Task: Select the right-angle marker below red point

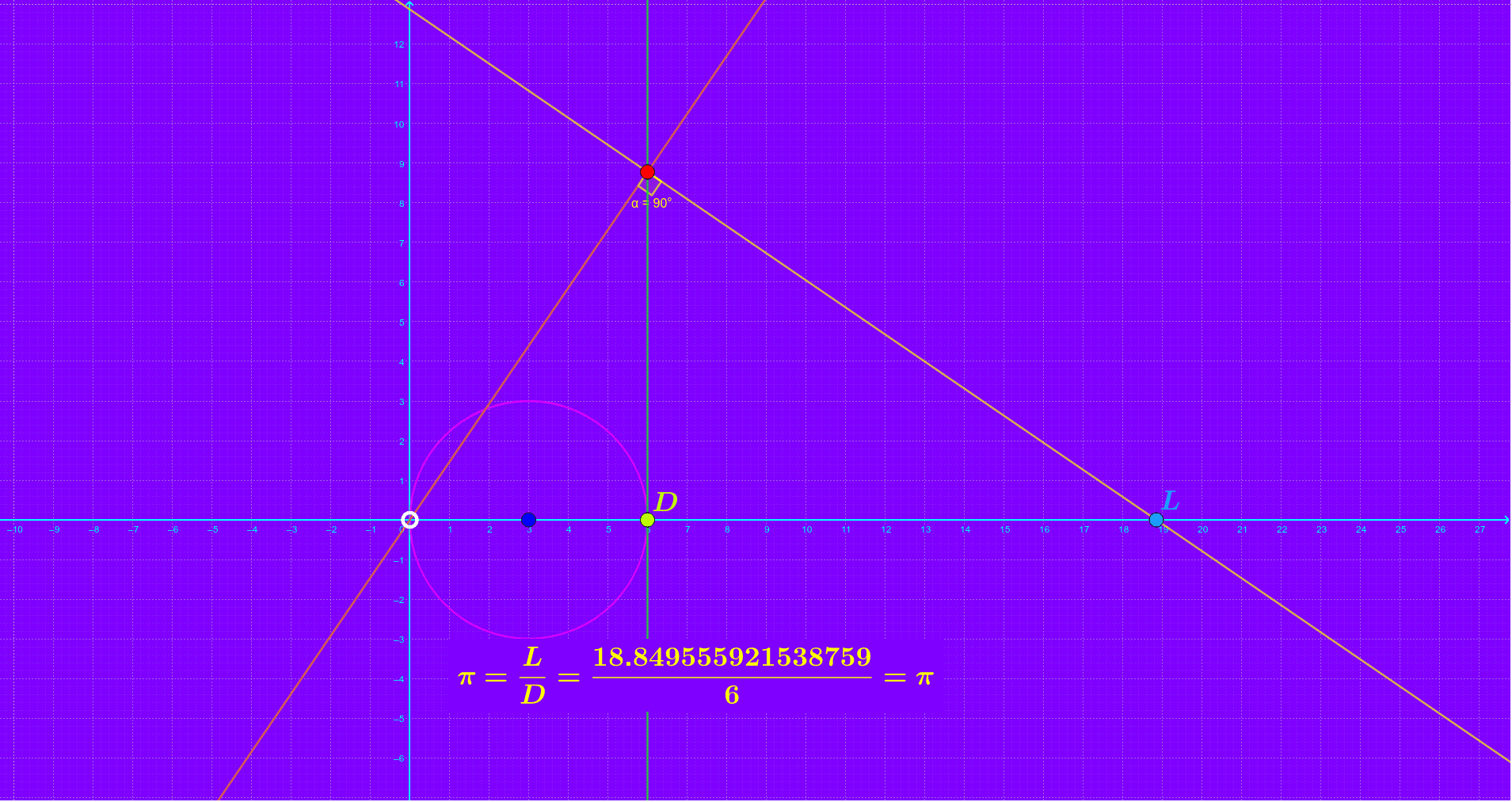Action: (649, 186)
